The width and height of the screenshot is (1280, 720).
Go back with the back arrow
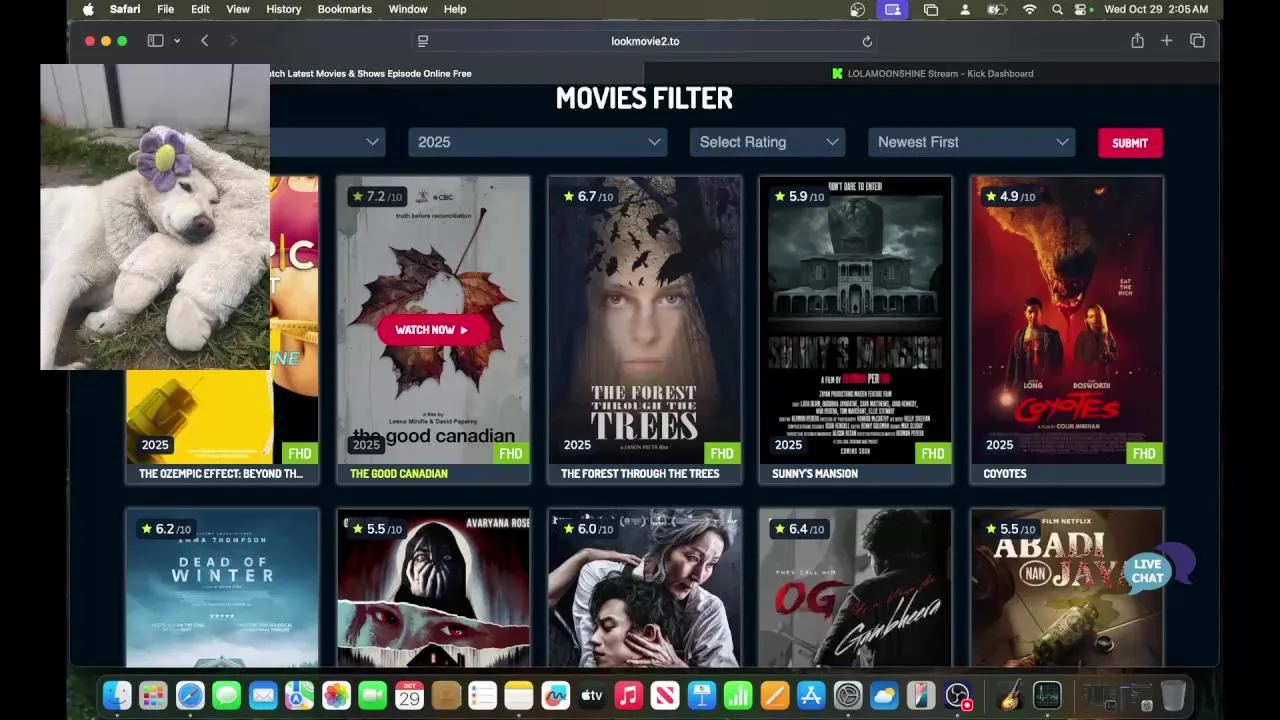tap(204, 41)
